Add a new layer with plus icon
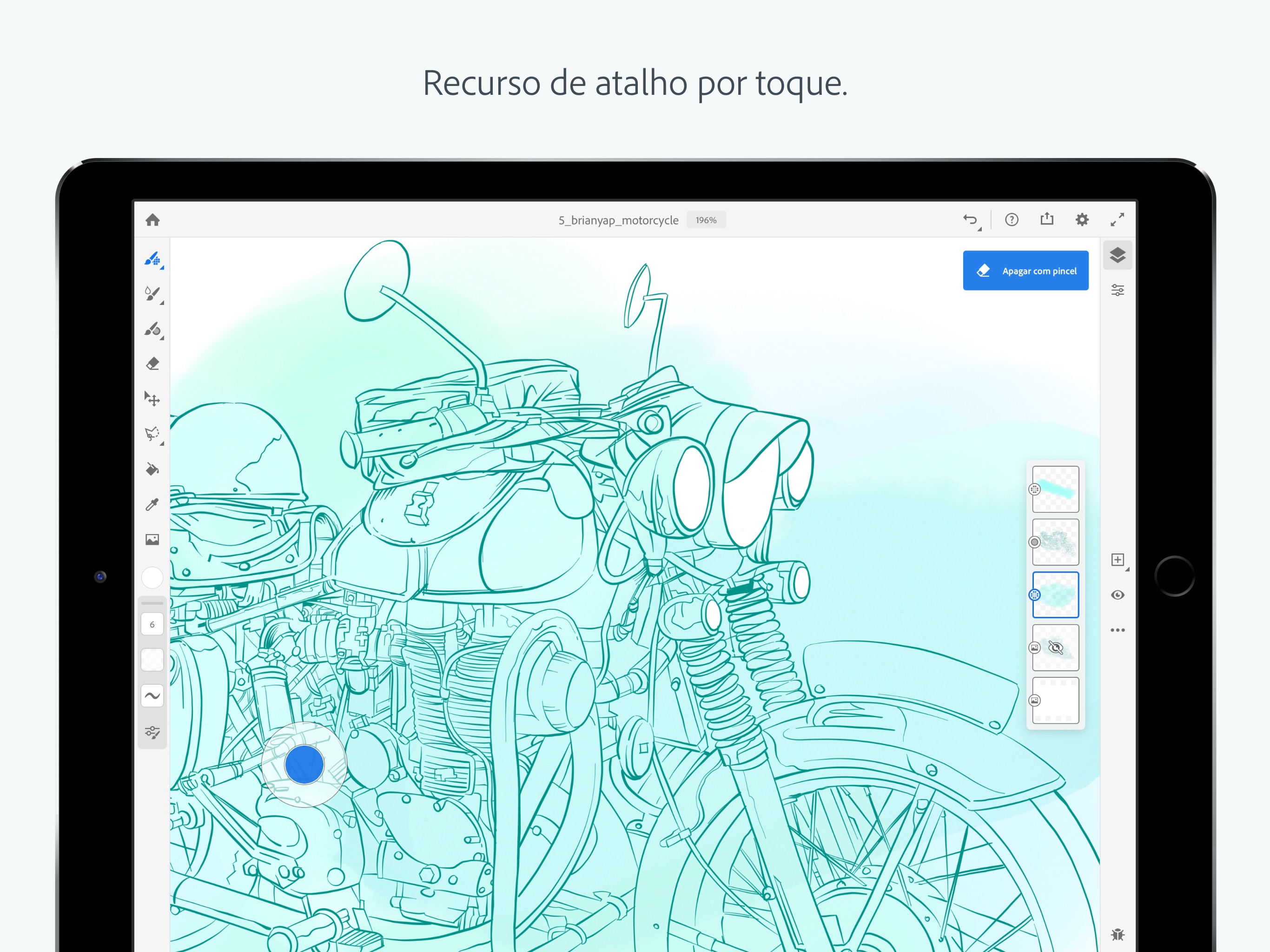The height and width of the screenshot is (952, 1270). click(1118, 561)
